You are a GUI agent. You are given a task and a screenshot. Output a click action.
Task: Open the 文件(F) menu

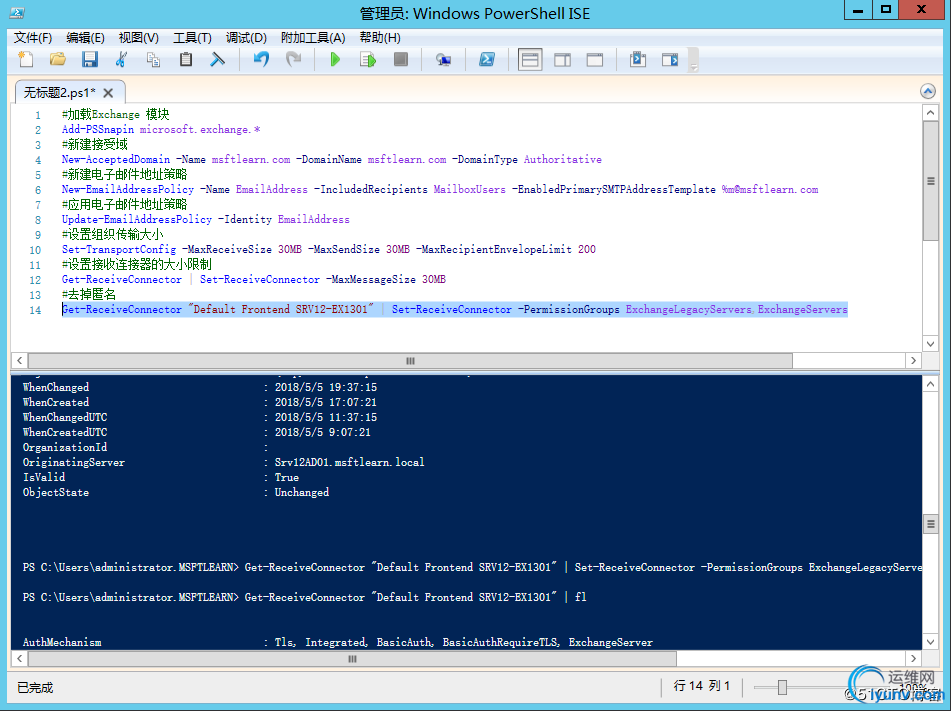tap(33, 38)
